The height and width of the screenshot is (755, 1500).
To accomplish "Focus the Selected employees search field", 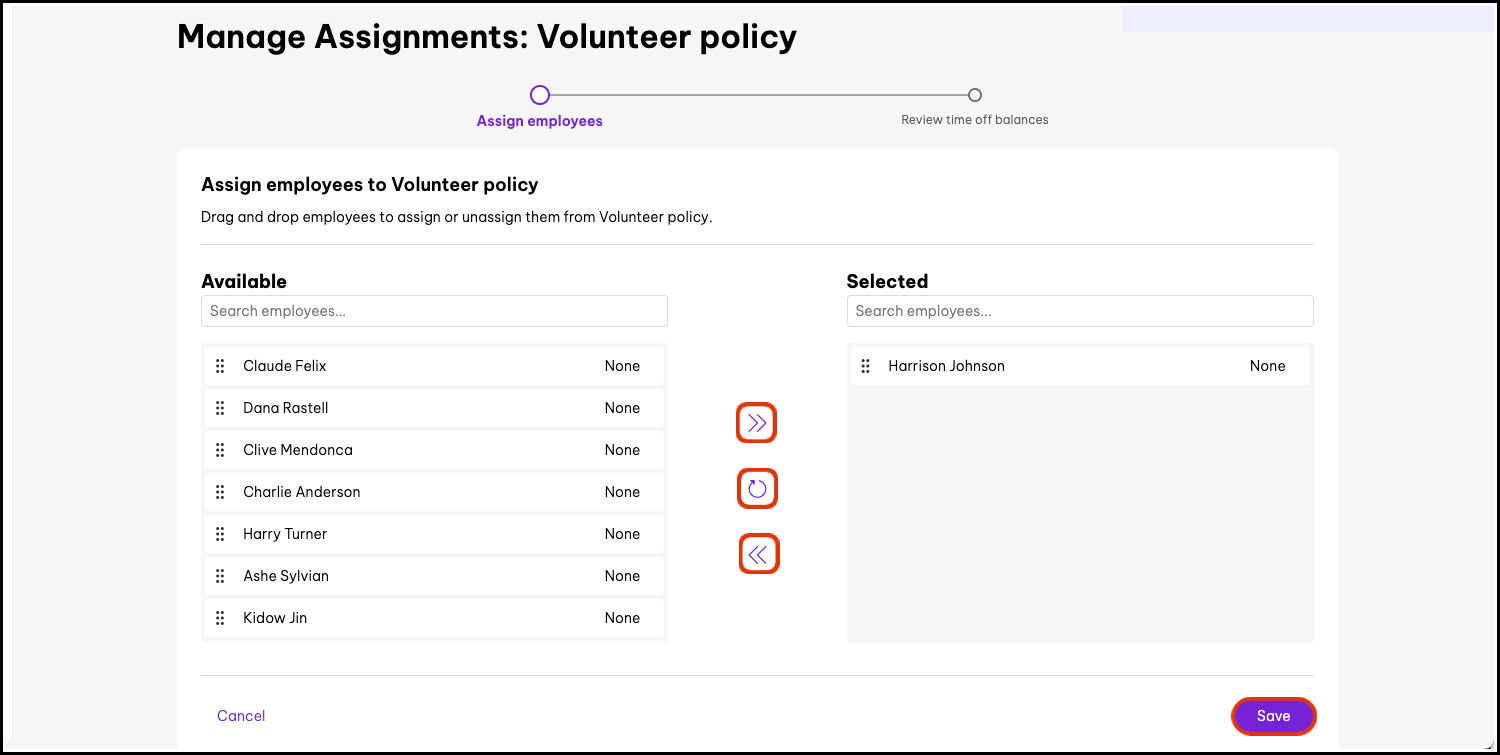I will pos(1079,311).
